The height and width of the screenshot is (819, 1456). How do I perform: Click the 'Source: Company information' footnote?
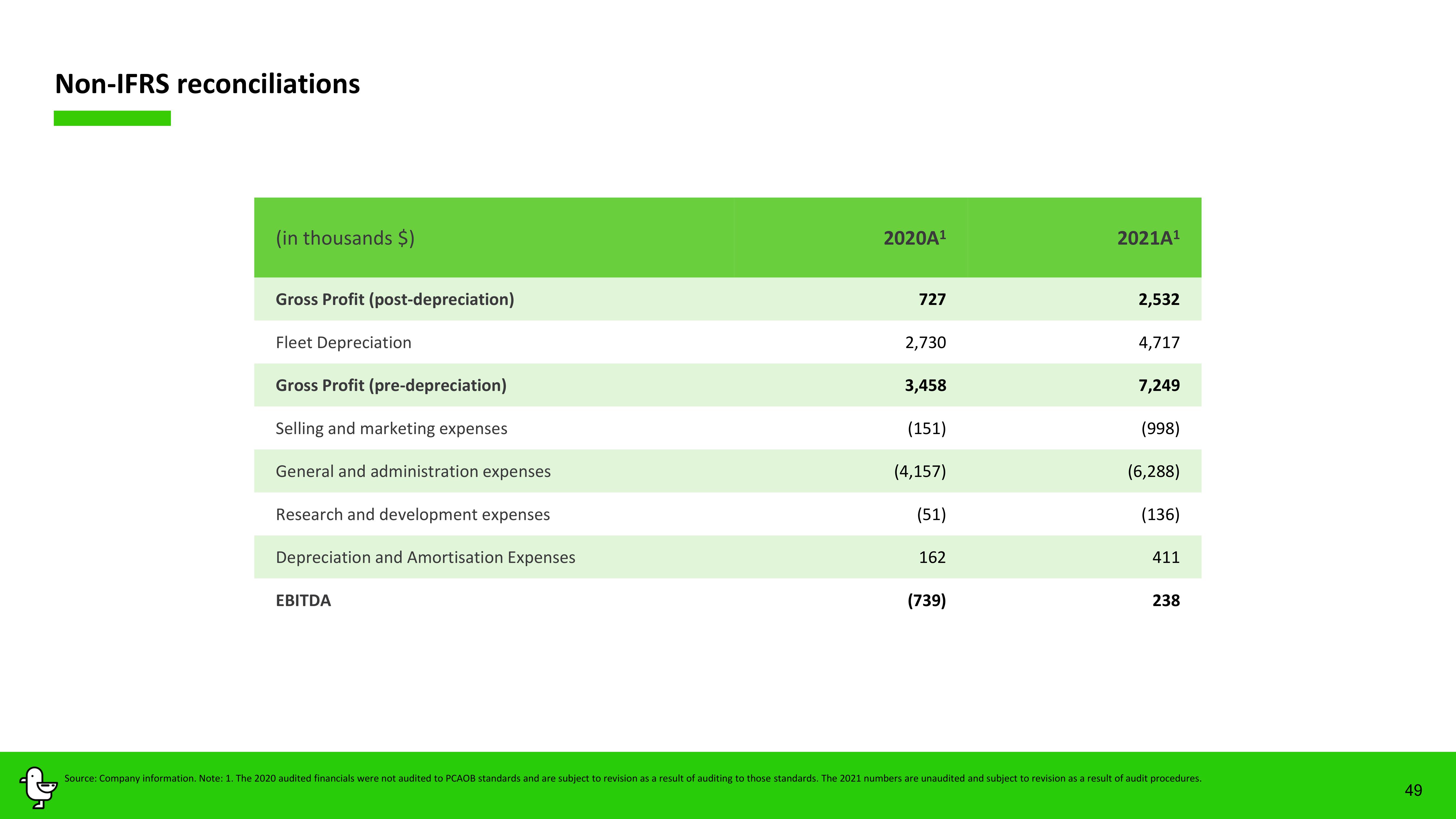tap(632, 778)
